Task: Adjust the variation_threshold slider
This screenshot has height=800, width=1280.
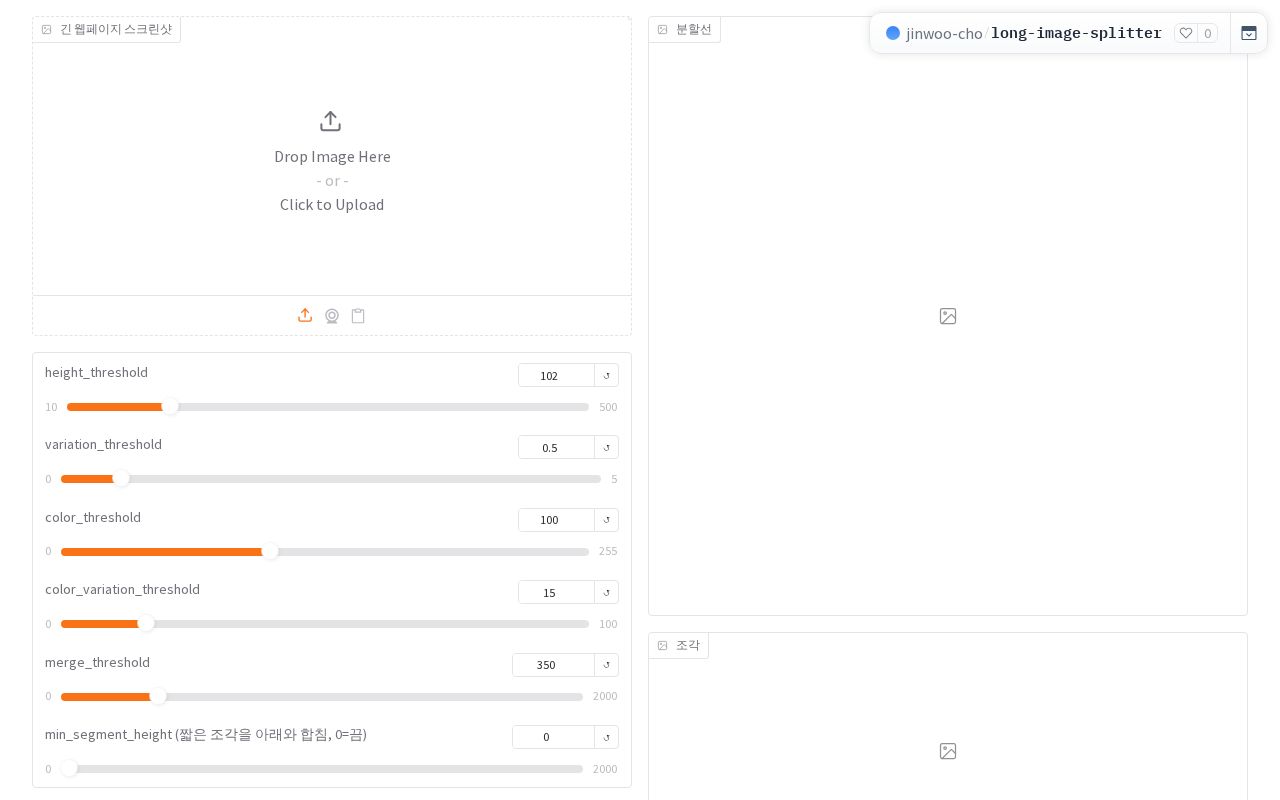Action: pos(331,479)
